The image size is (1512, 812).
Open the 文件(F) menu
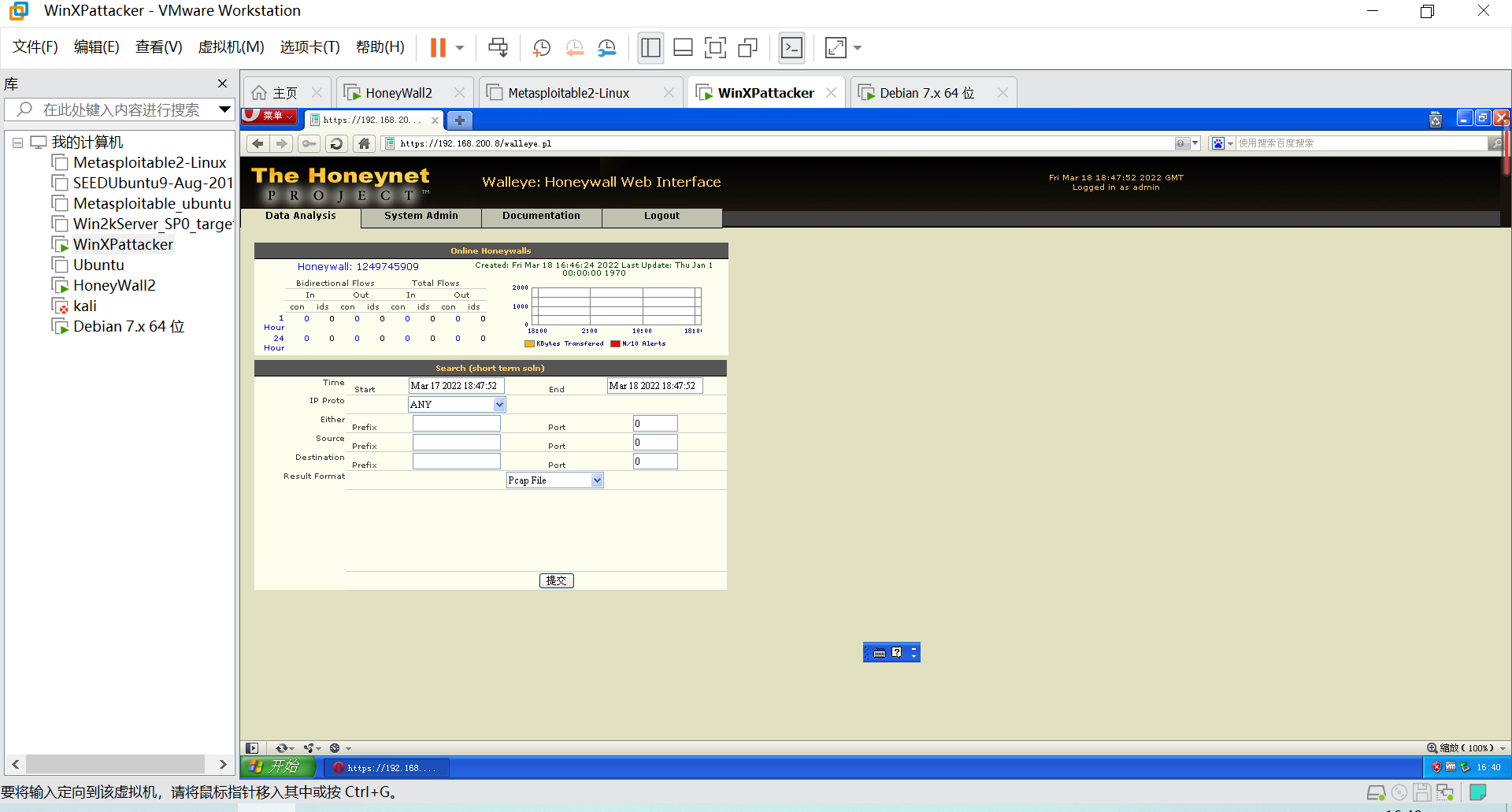pos(35,47)
